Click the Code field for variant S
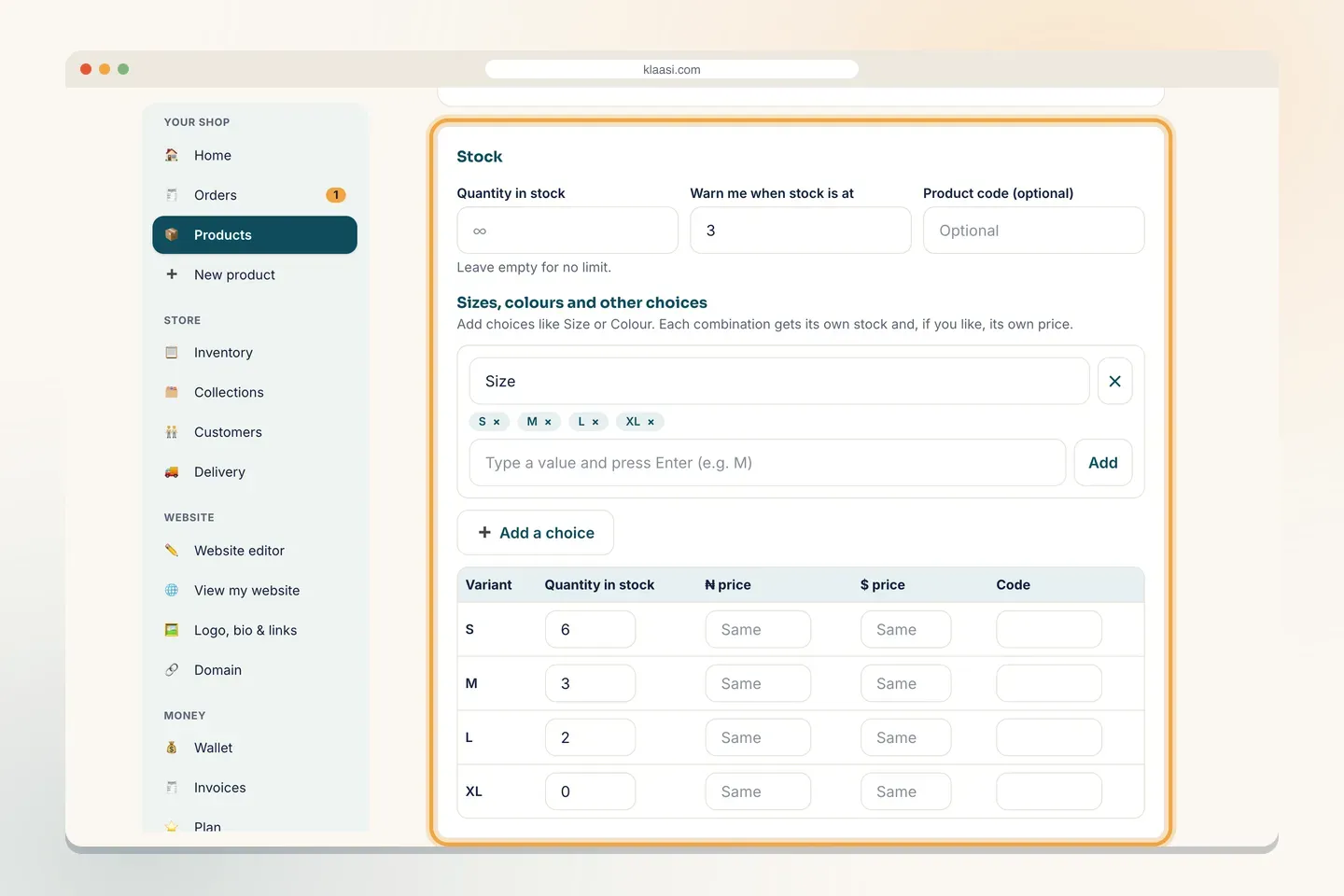This screenshot has width=1344, height=896. [x=1049, y=630]
